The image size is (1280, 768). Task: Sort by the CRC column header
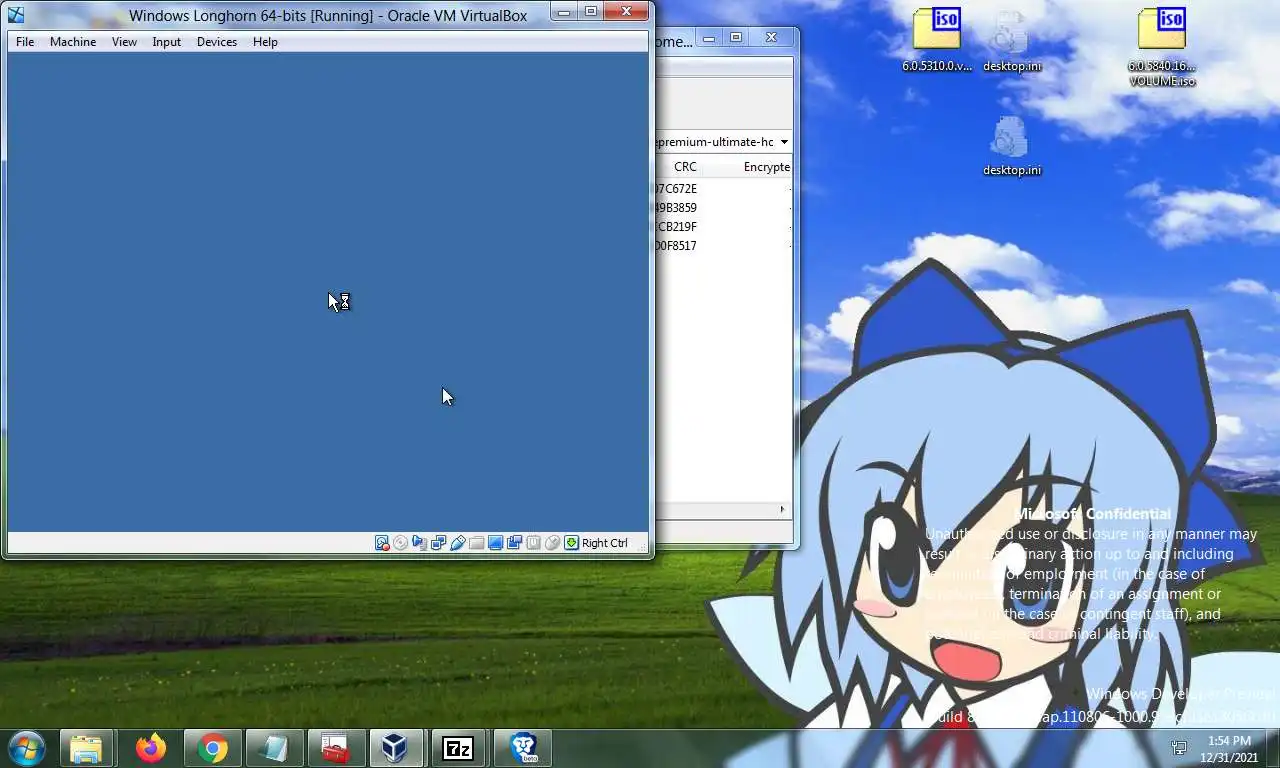[685, 167]
